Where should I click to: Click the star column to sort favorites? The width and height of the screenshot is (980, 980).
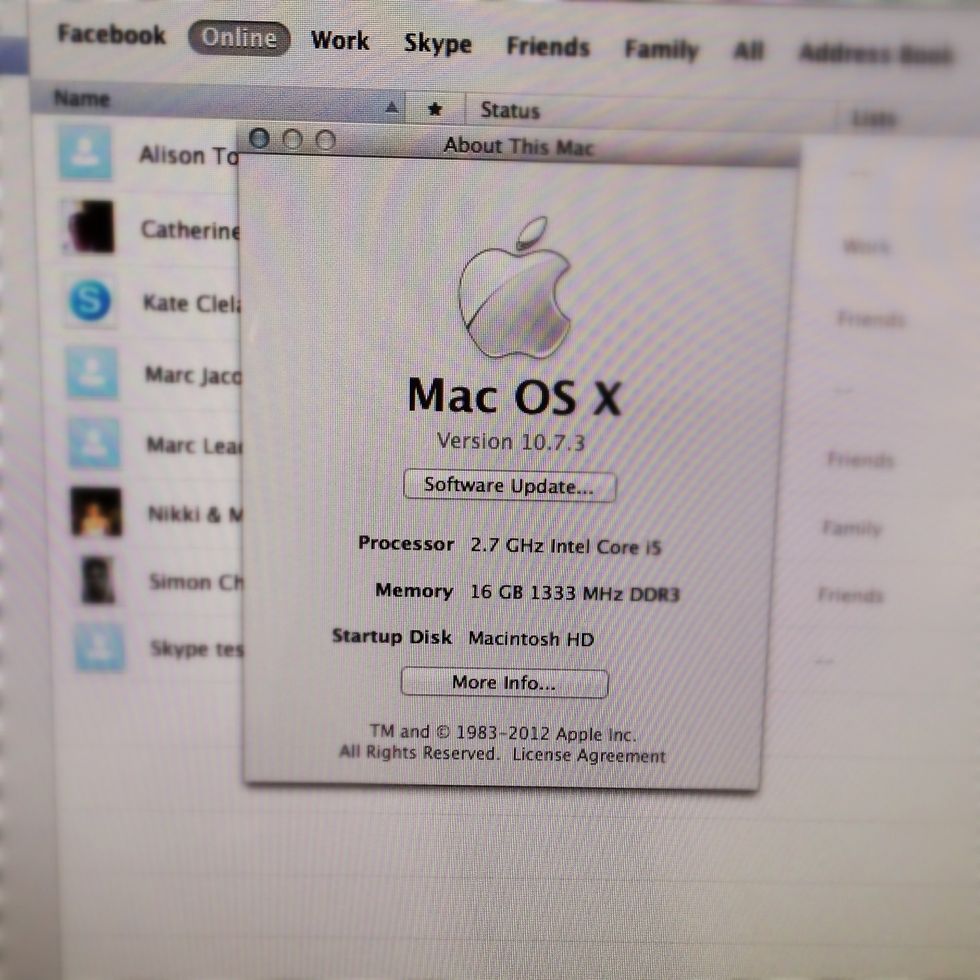436,107
